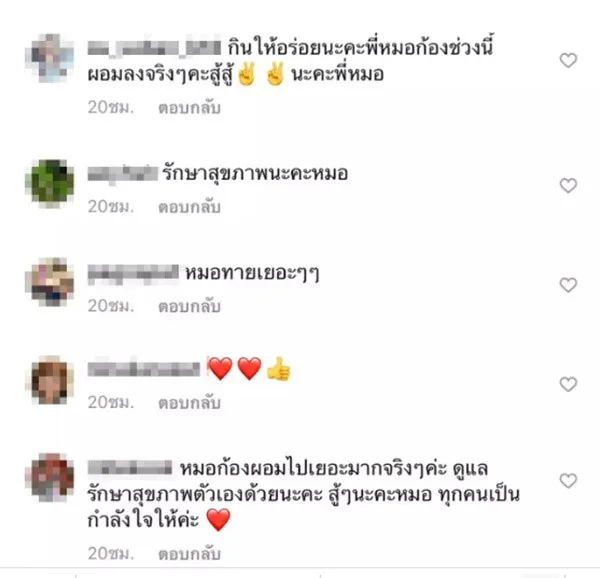Open username before กินให้อร่อยนะคะพี่หมอก้อง
The image size is (600, 578).
pyautogui.click(x=154, y=48)
